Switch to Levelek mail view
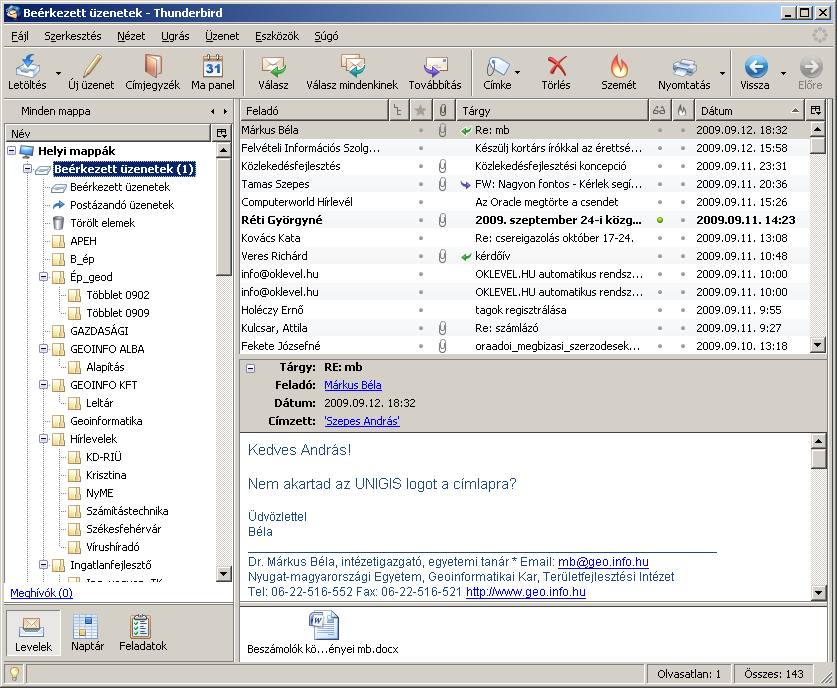 pos(33,634)
